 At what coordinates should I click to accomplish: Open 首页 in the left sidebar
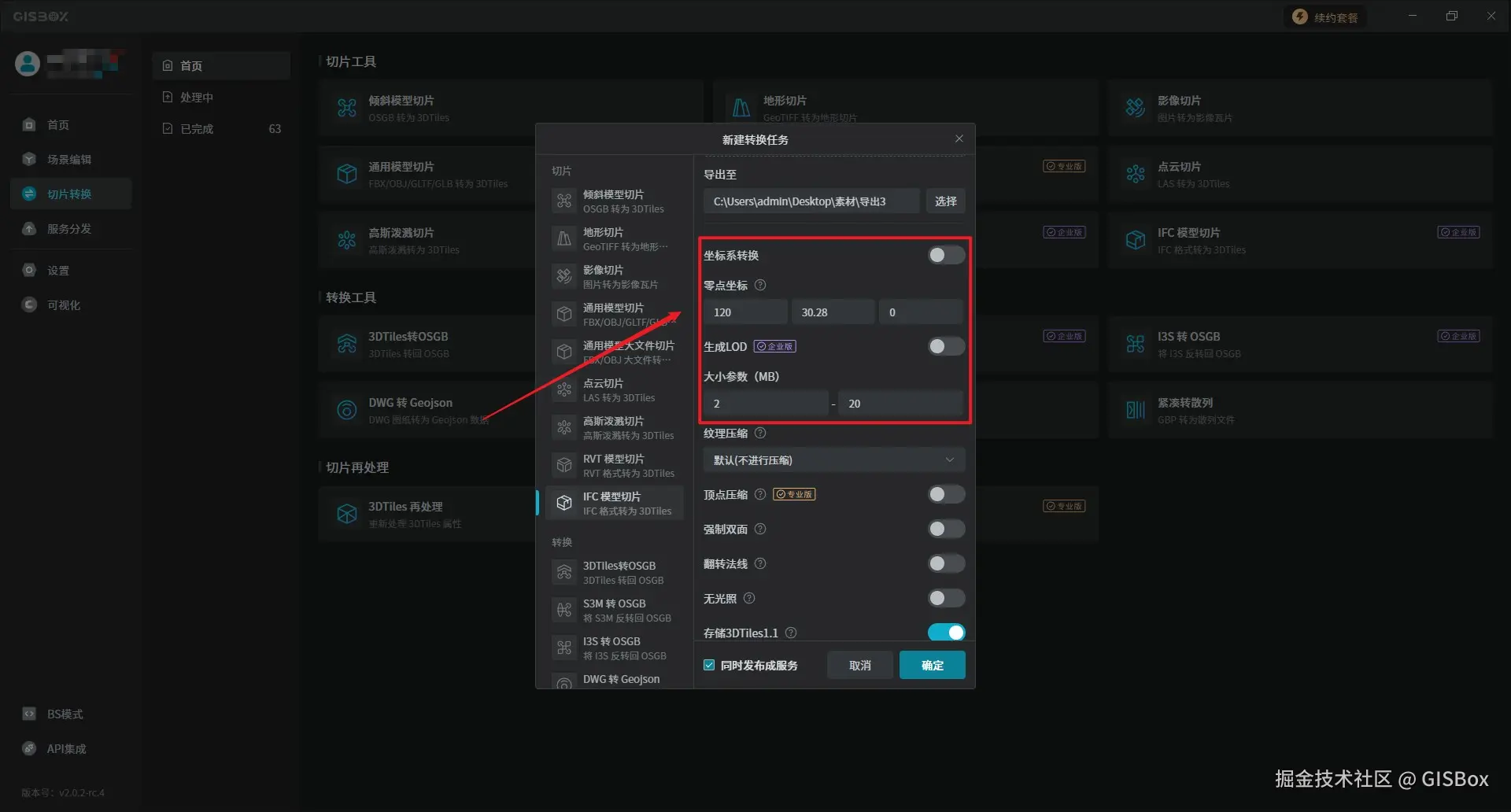[x=71, y=124]
